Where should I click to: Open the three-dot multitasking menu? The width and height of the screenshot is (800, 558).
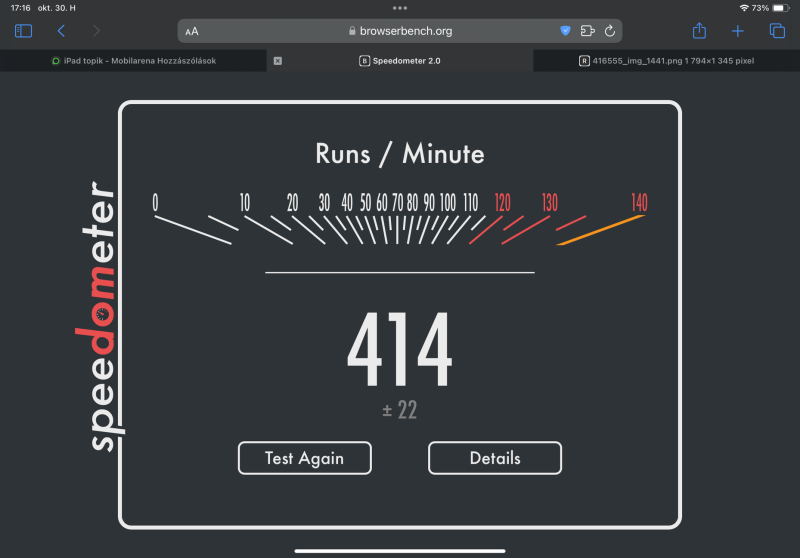[400, 8]
